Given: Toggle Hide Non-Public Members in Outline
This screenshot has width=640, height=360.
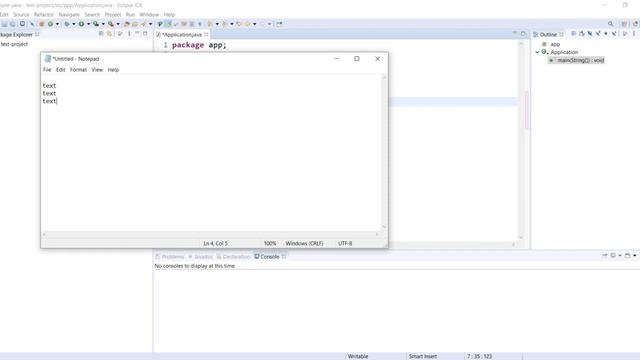Looking at the screenshot, I should [606, 34].
